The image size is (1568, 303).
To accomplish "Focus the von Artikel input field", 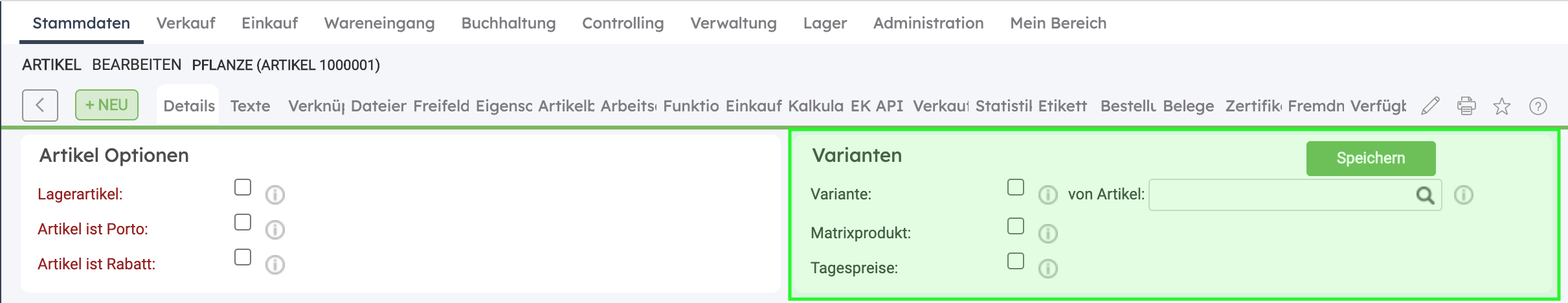I will click(1279, 195).
